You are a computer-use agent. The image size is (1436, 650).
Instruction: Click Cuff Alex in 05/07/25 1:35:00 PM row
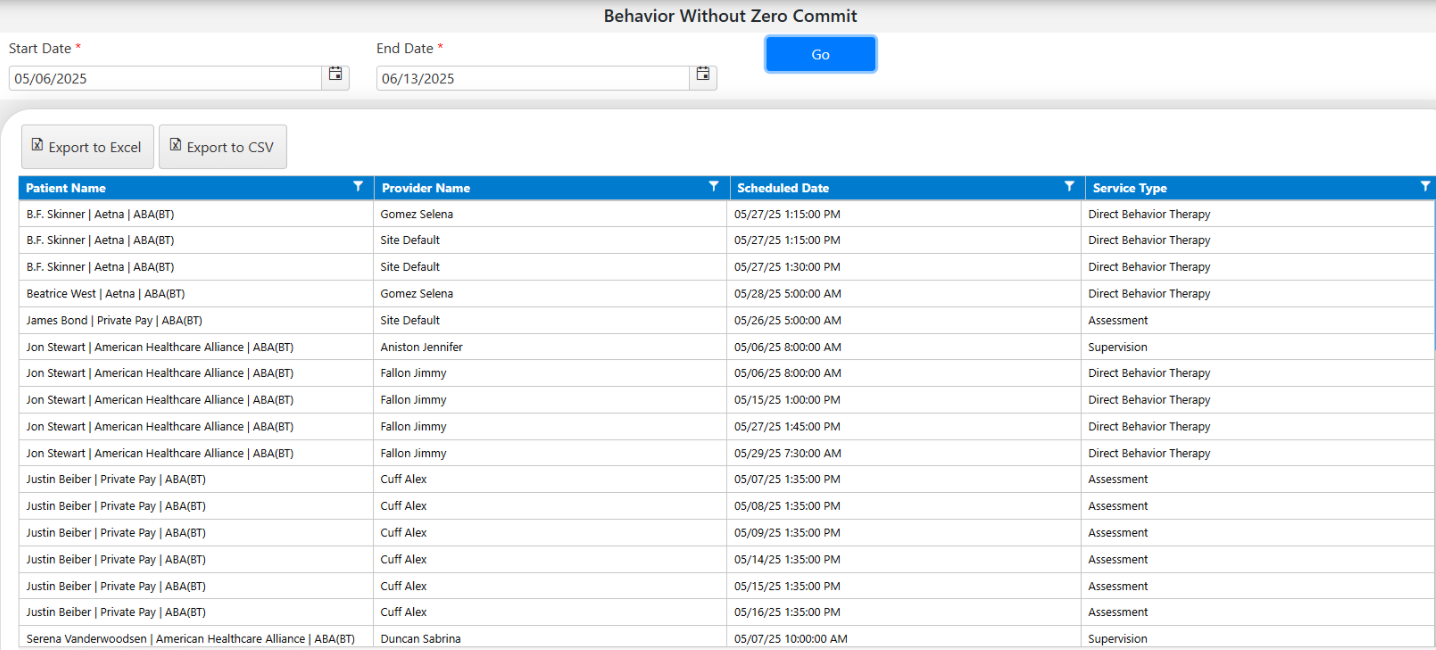click(404, 479)
